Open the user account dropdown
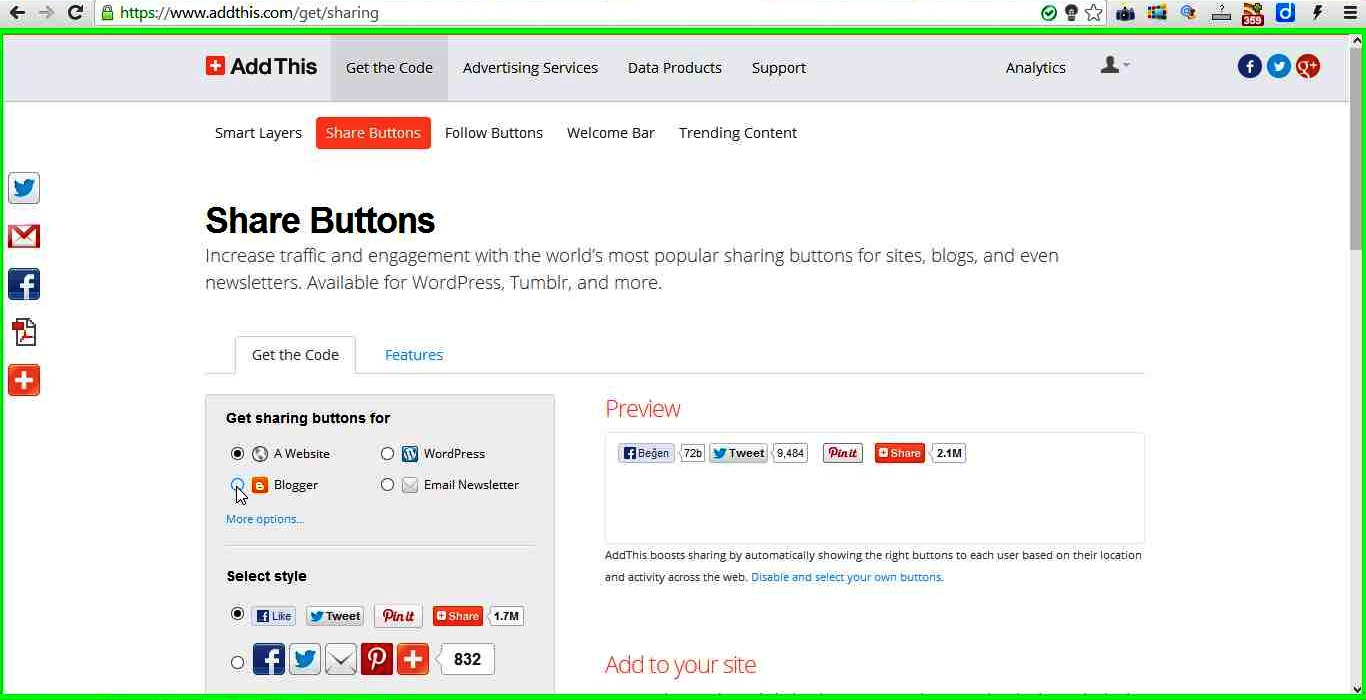The width and height of the screenshot is (1366, 700). pyautogui.click(x=1114, y=66)
